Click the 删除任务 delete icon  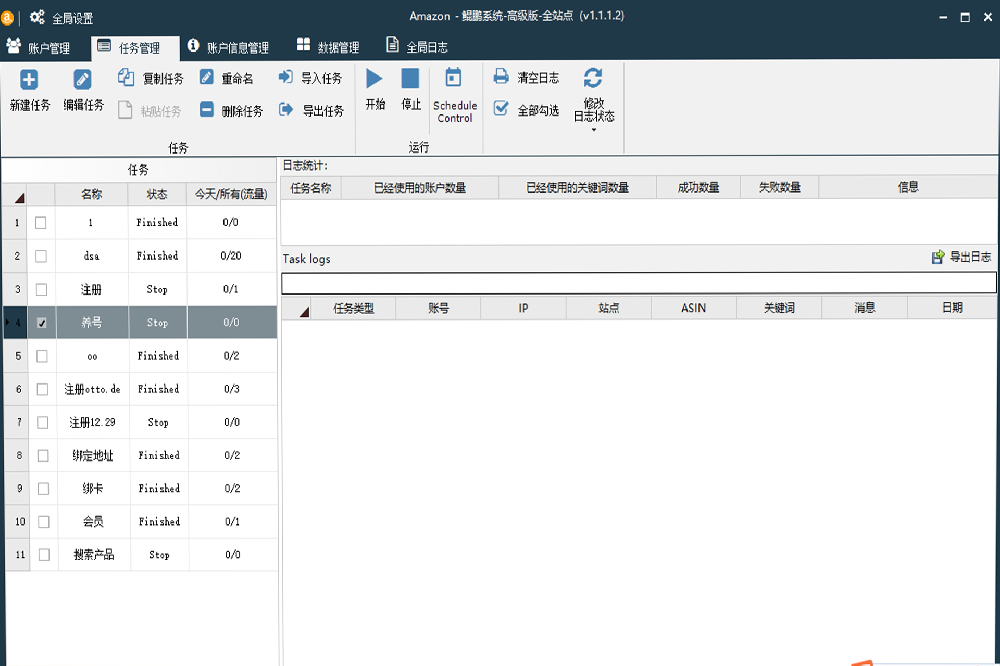click(207, 110)
